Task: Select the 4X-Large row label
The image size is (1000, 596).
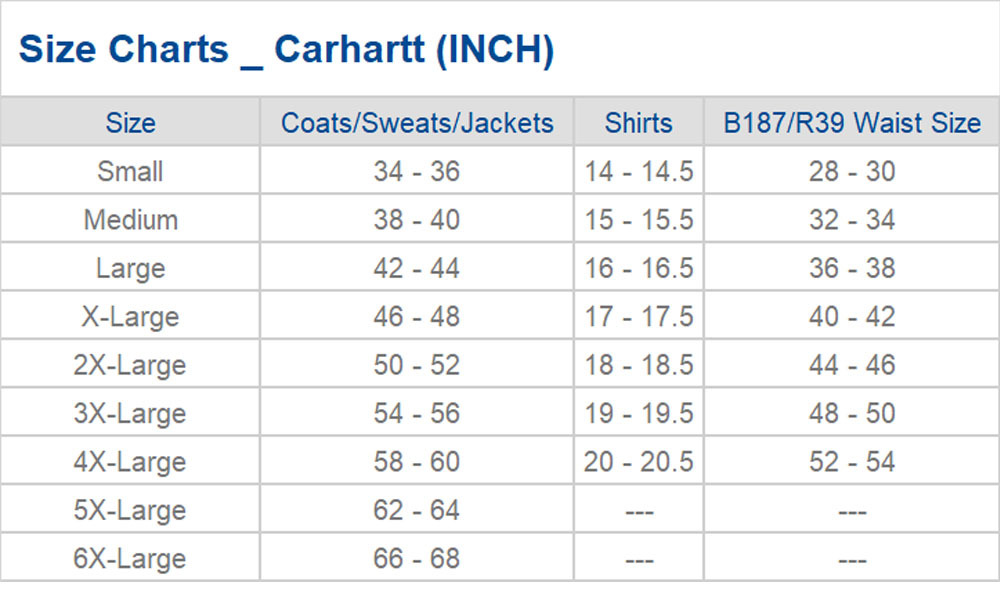Action: click(x=130, y=462)
